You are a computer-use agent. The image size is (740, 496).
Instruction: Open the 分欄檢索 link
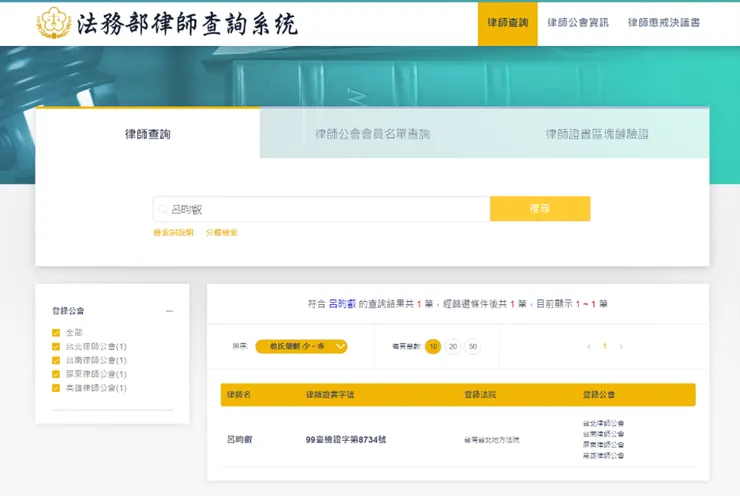coord(222,233)
